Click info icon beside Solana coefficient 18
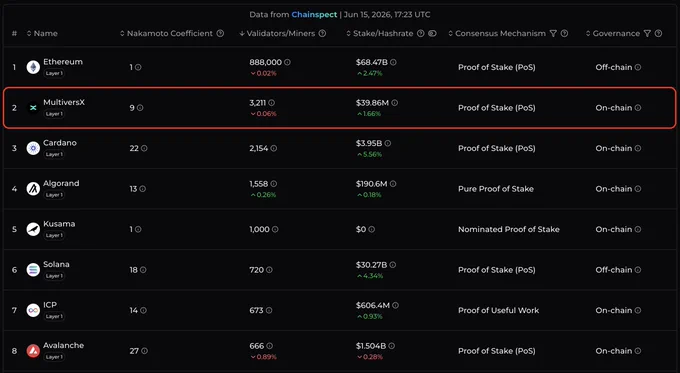Screen dimensions: 680x373 click(x=143, y=270)
